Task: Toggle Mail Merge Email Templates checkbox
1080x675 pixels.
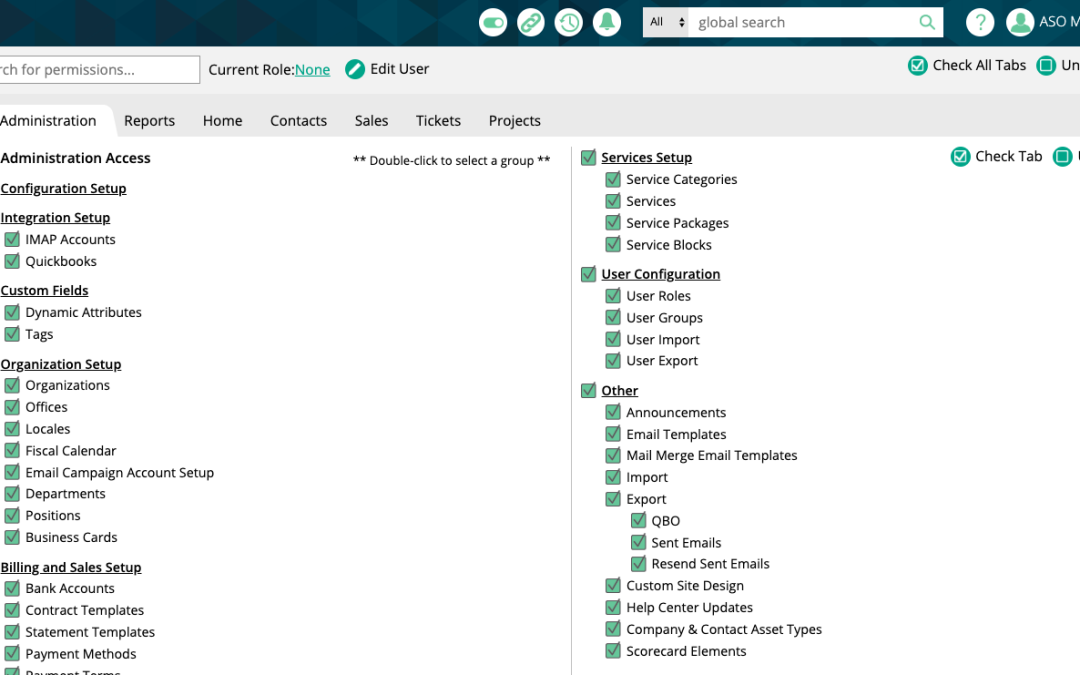Action: (613, 455)
